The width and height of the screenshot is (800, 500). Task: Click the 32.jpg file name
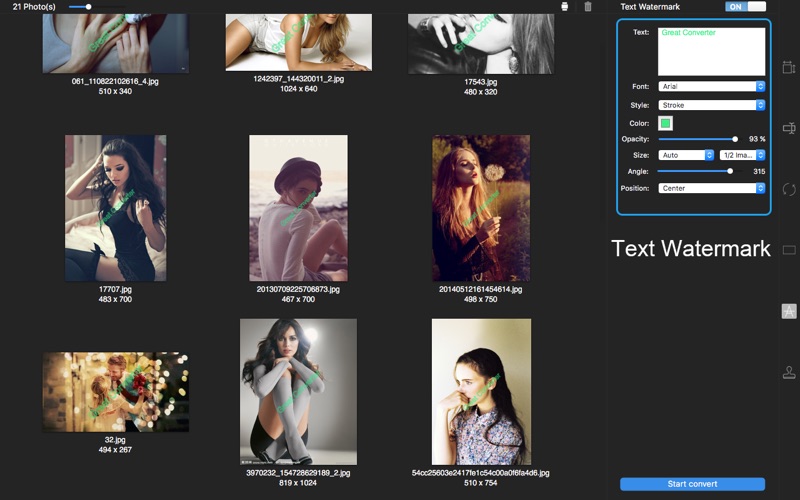115,440
